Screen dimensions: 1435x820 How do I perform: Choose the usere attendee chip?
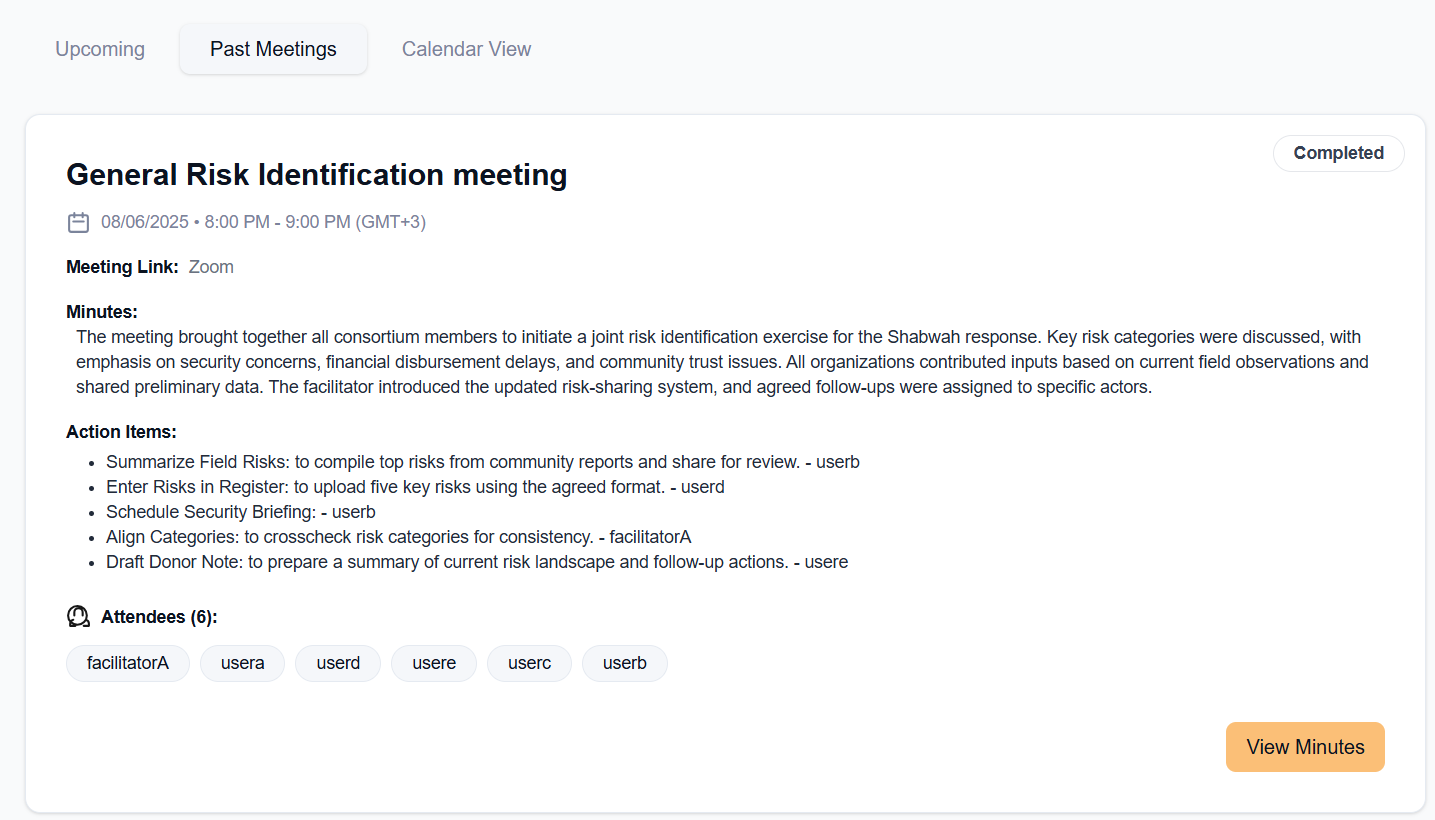pyautogui.click(x=434, y=663)
